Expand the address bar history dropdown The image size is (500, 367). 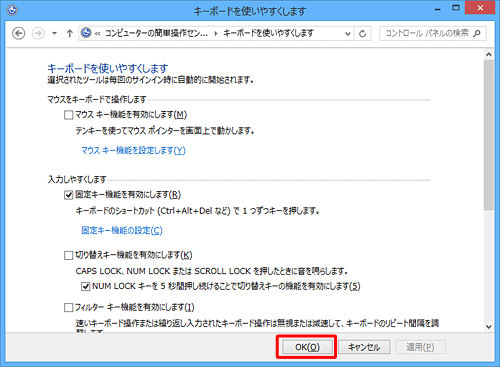[x=348, y=33]
